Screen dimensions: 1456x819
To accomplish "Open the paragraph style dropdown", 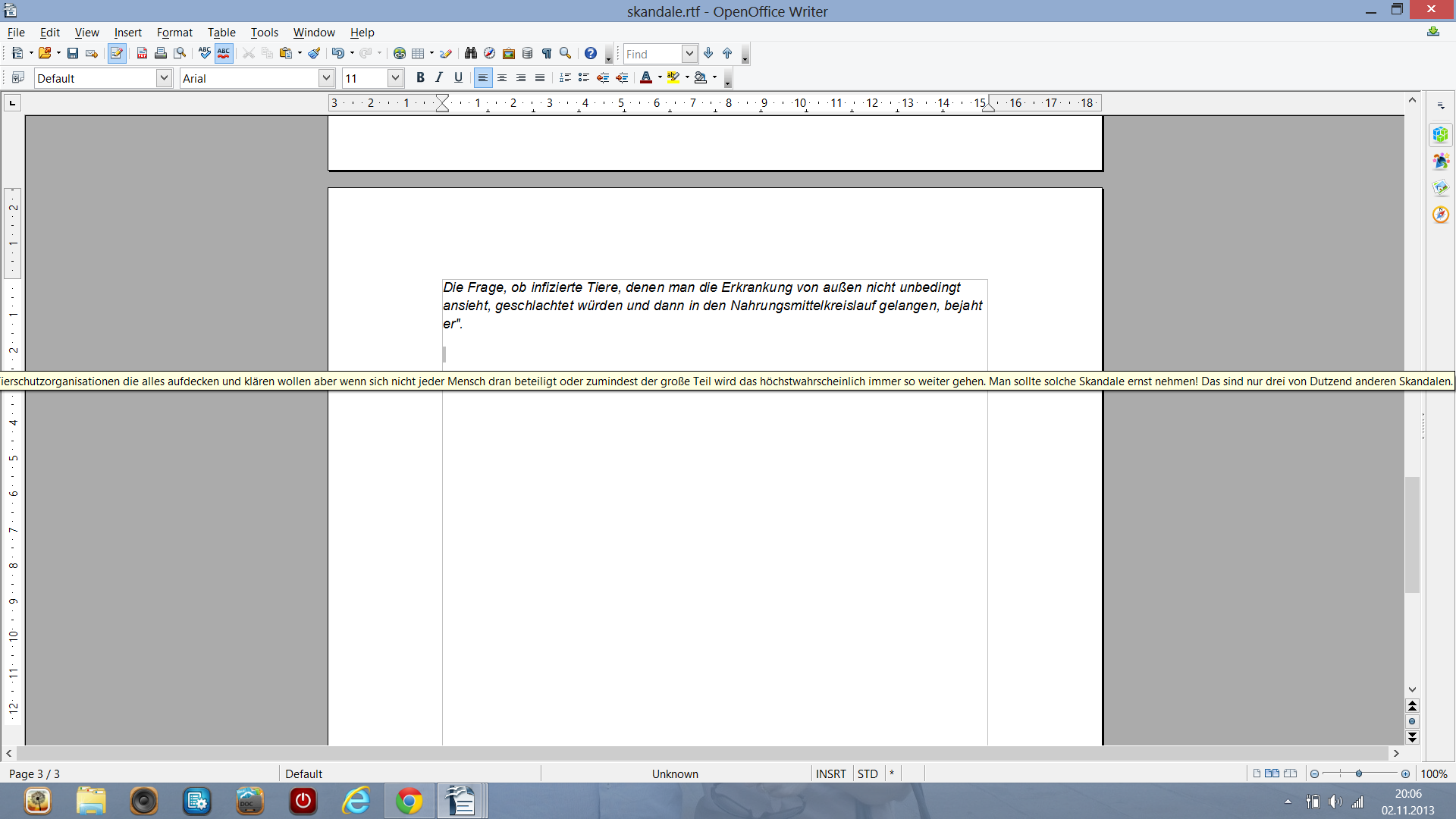I will [x=164, y=78].
